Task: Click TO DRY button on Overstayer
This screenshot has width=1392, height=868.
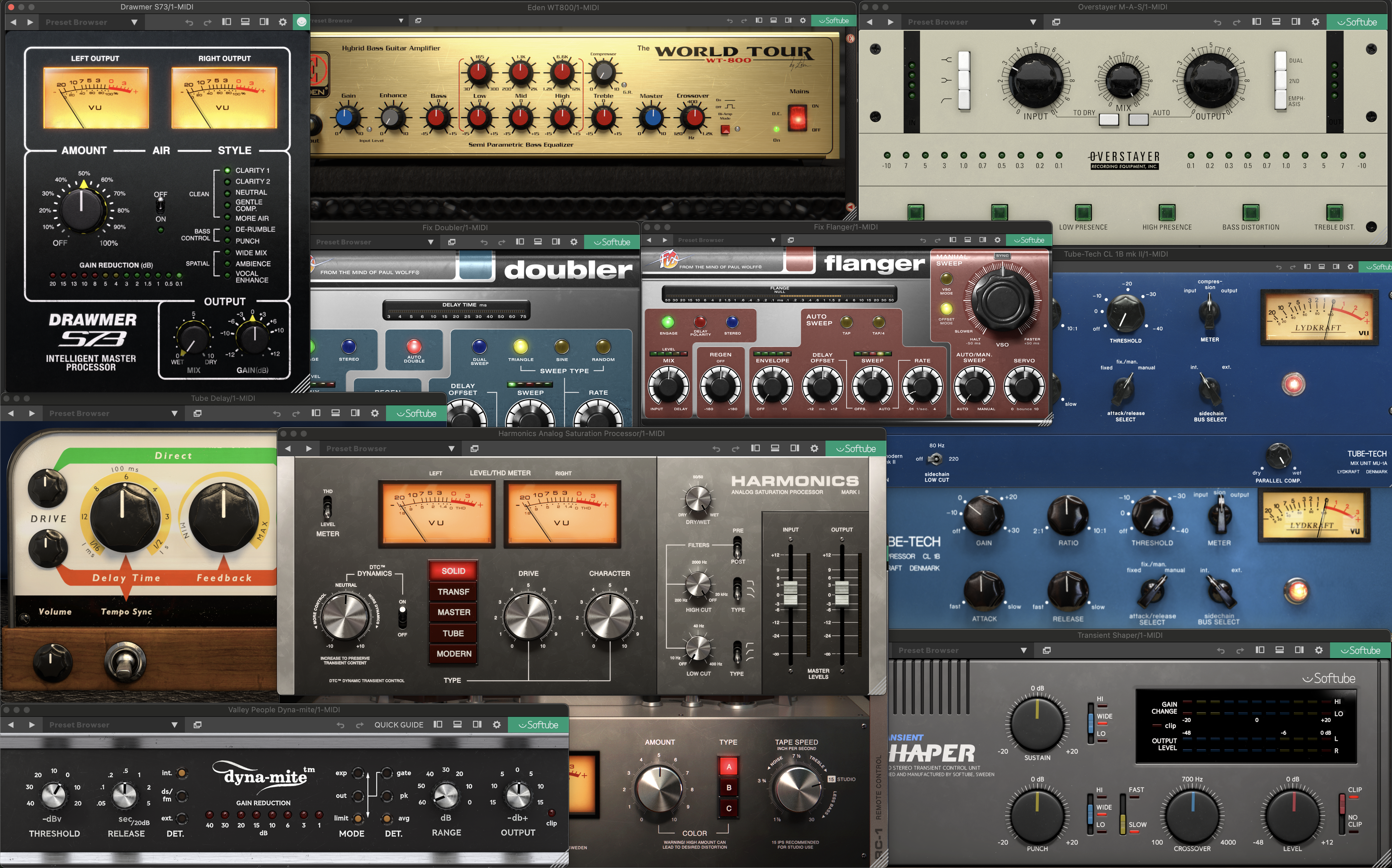Action: (x=1109, y=120)
